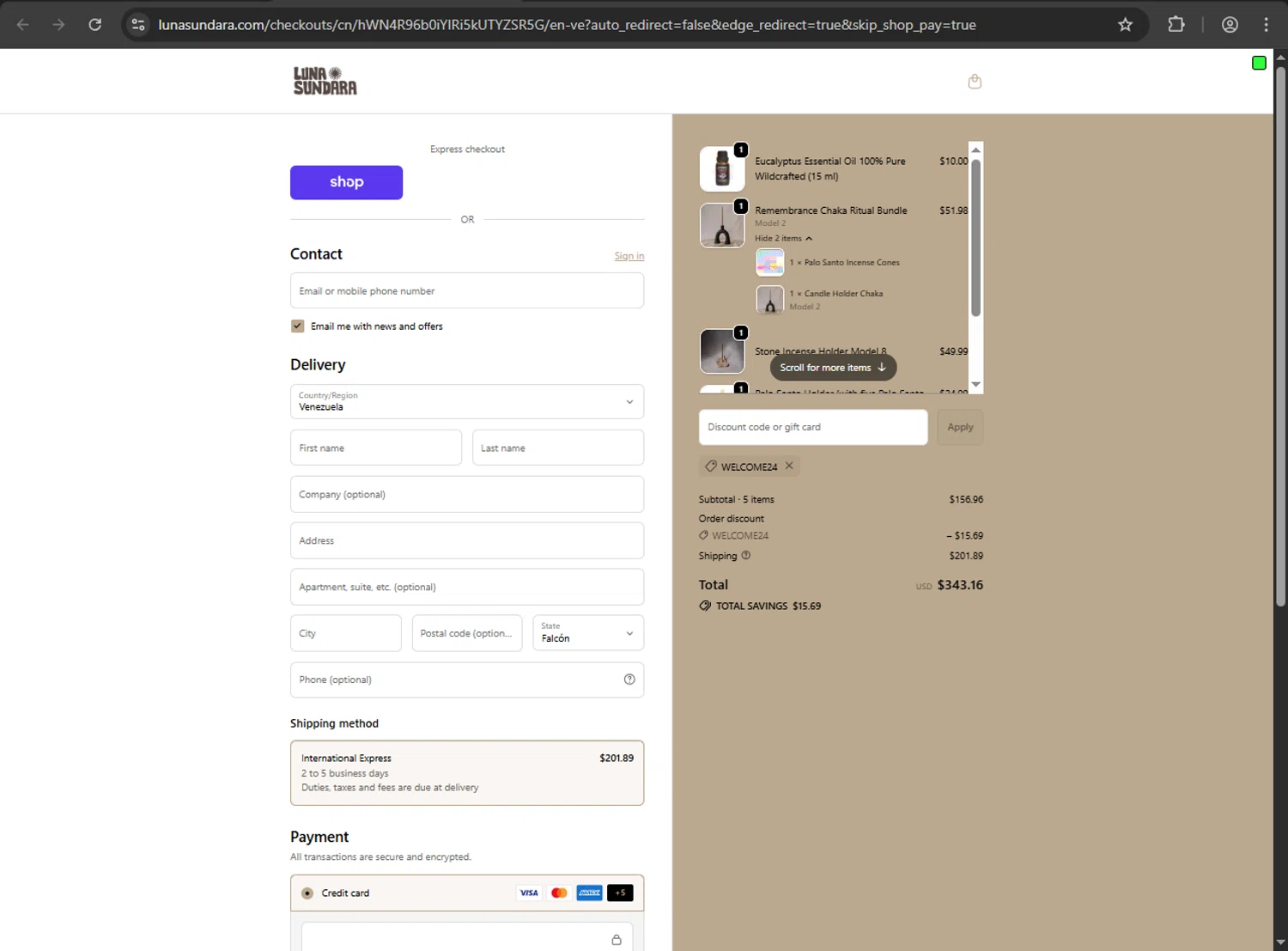Click the Subtotal 5 items label
1288x951 pixels.
(x=737, y=499)
